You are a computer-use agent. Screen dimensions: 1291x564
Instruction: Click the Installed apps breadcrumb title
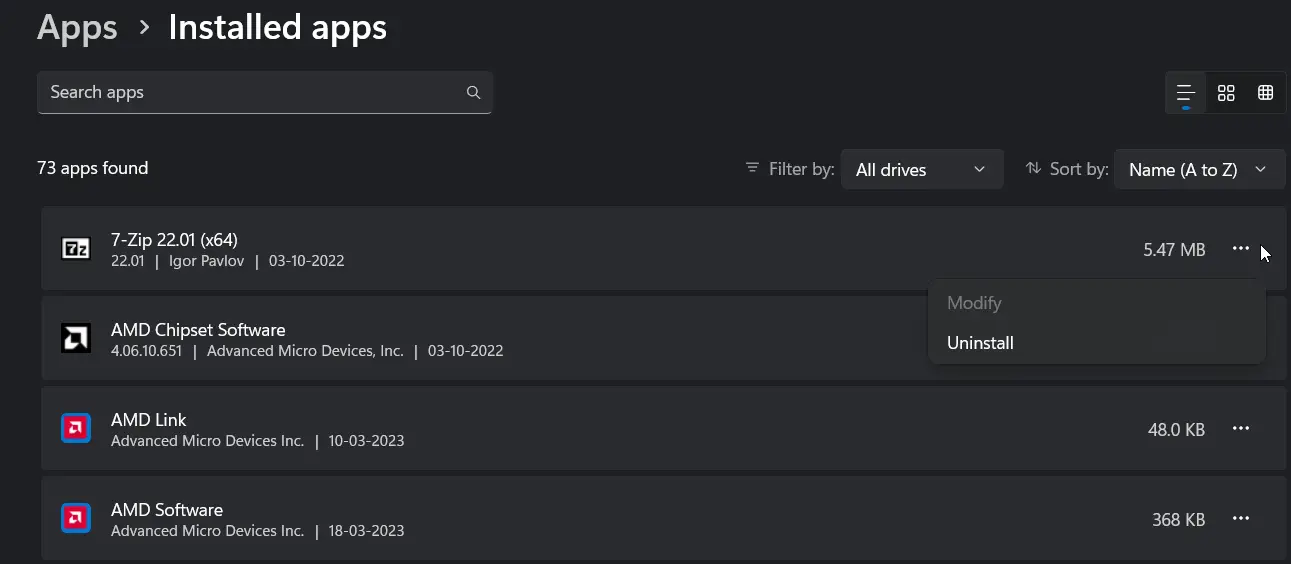coord(277,27)
